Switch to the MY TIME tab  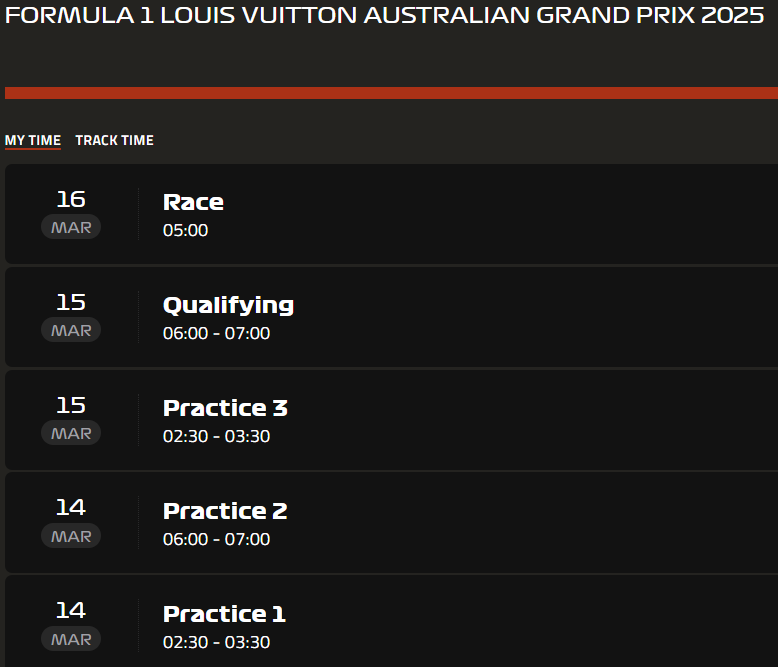(33, 140)
